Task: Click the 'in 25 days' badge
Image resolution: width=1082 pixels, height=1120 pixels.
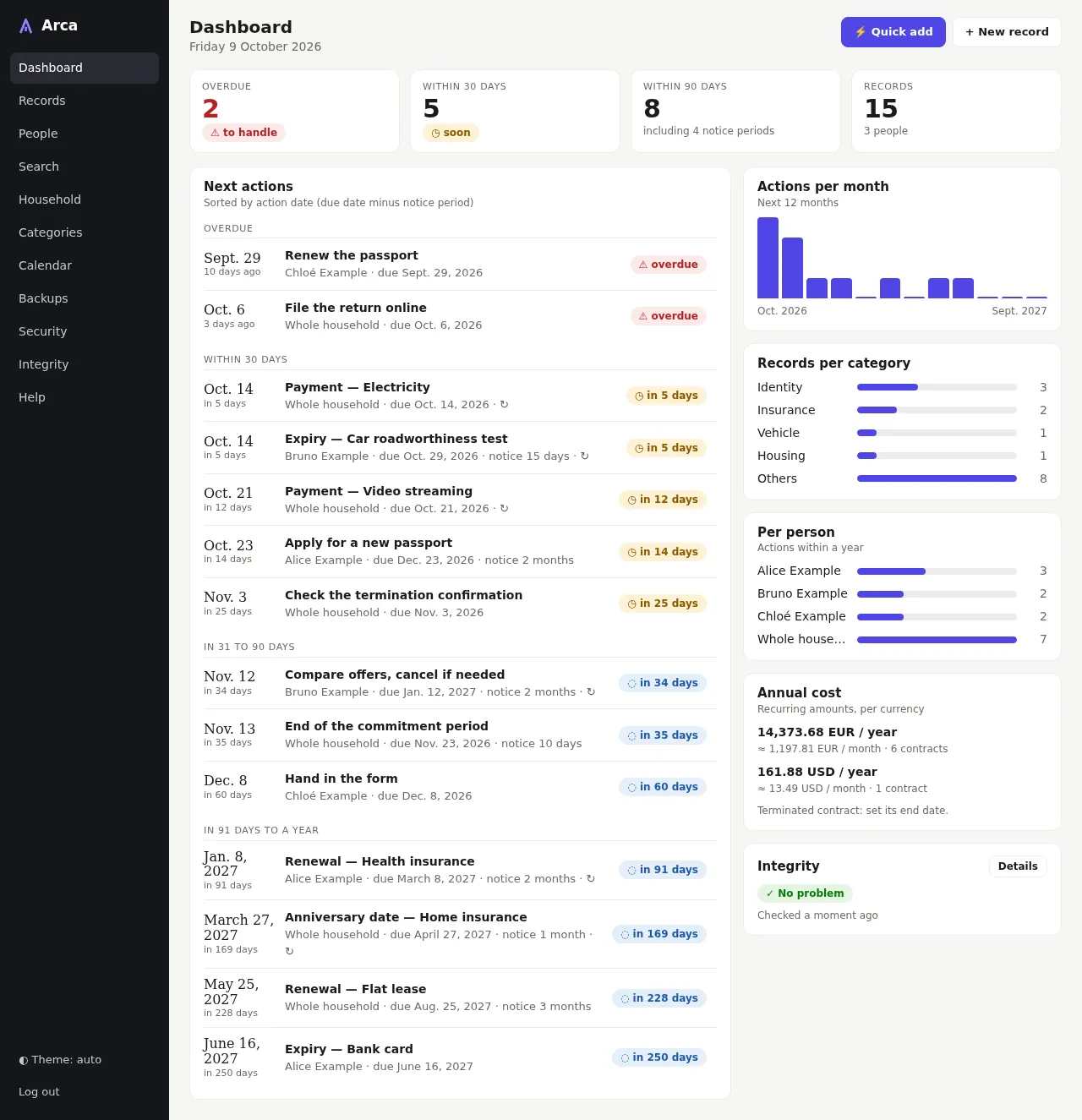Action: [663, 604]
